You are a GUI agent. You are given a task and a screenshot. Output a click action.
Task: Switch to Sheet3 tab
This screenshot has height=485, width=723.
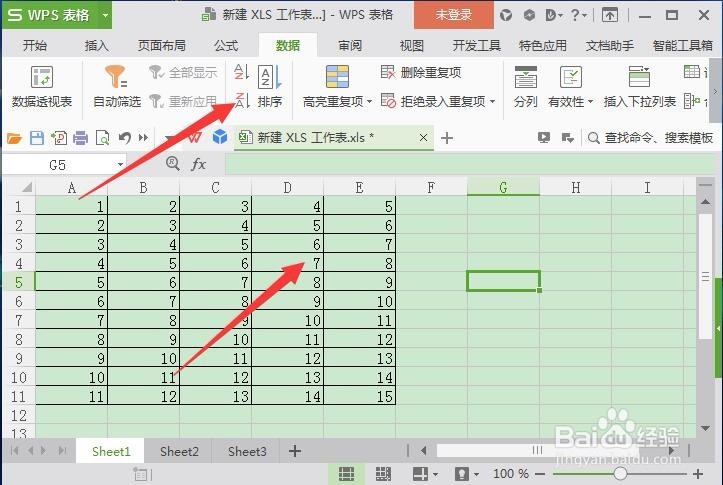pyautogui.click(x=247, y=451)
